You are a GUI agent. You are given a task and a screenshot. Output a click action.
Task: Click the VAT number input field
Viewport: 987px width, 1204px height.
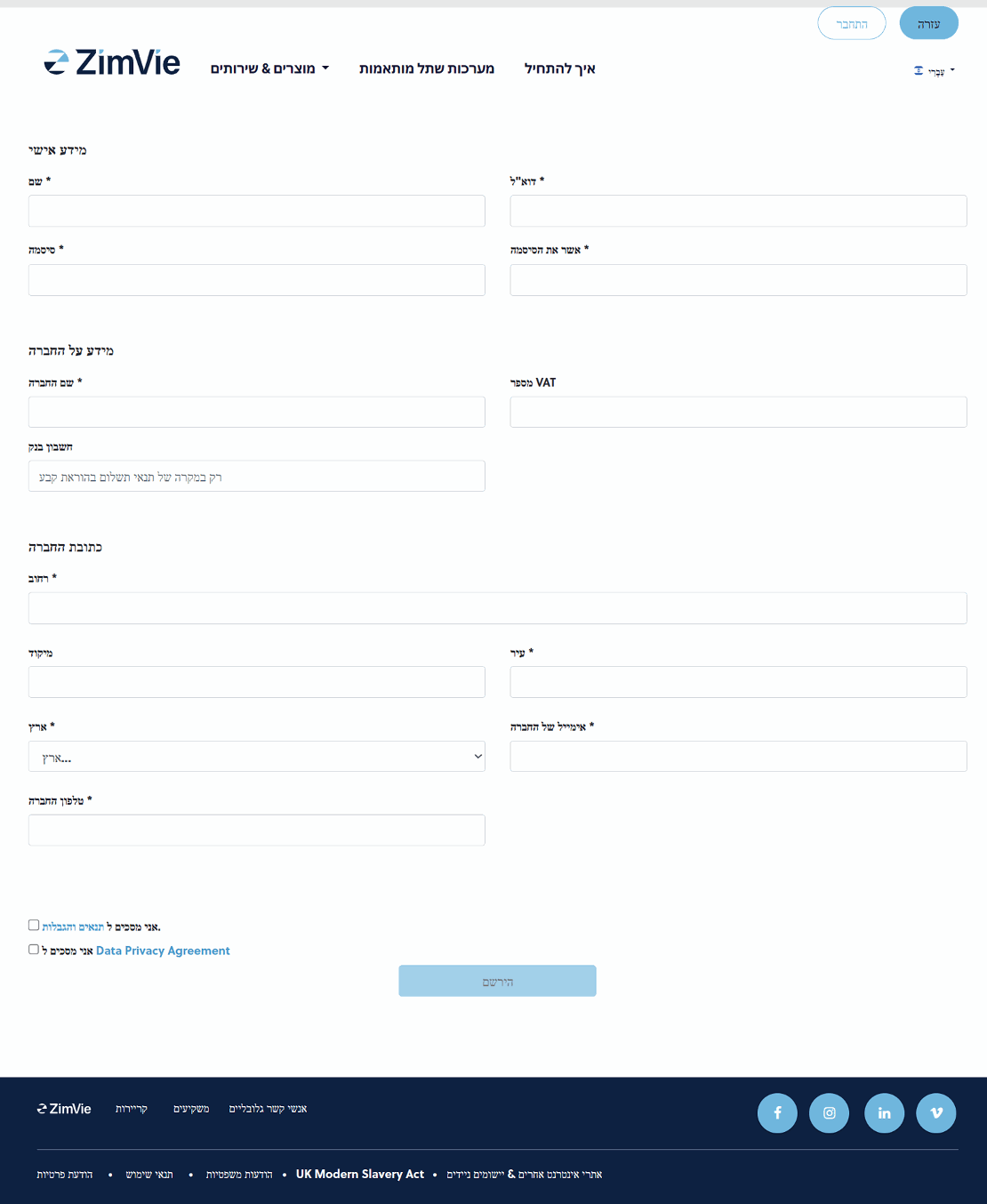738,413
